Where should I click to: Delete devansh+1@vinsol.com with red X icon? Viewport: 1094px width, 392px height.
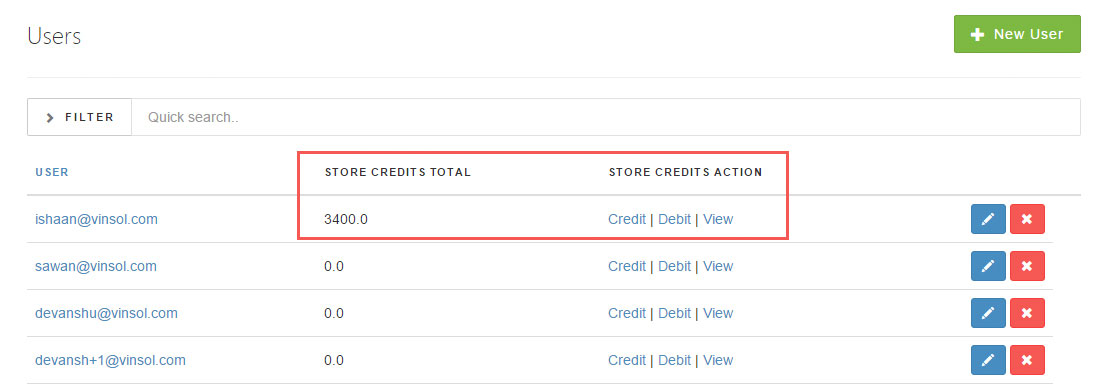tap(1027, 360)
